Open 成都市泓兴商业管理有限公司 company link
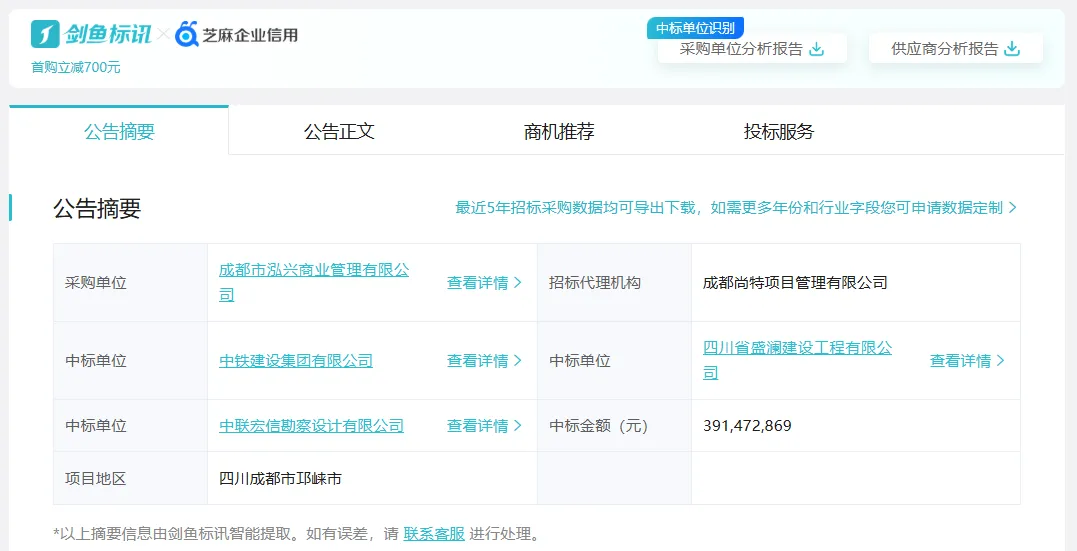 click(x=313, y=271)
